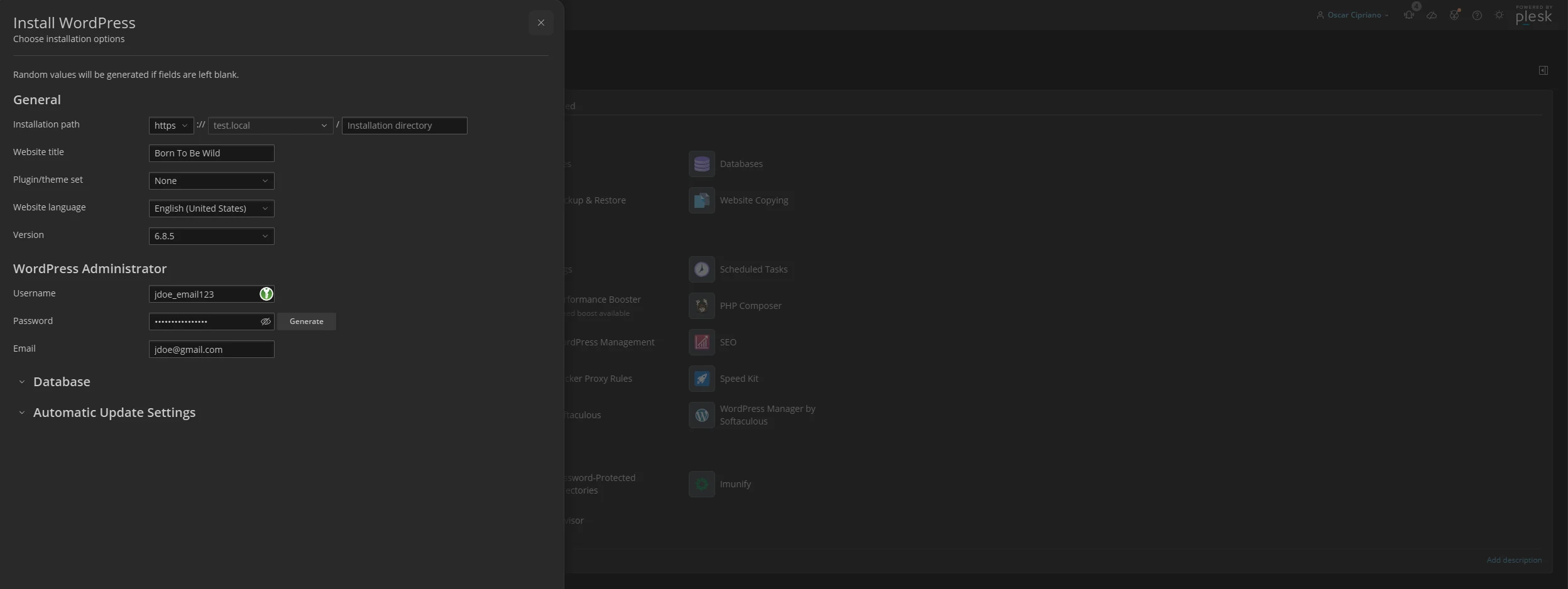Open the help question mark icon
The image size is (1568, 589).
(x=1477, y=15)
